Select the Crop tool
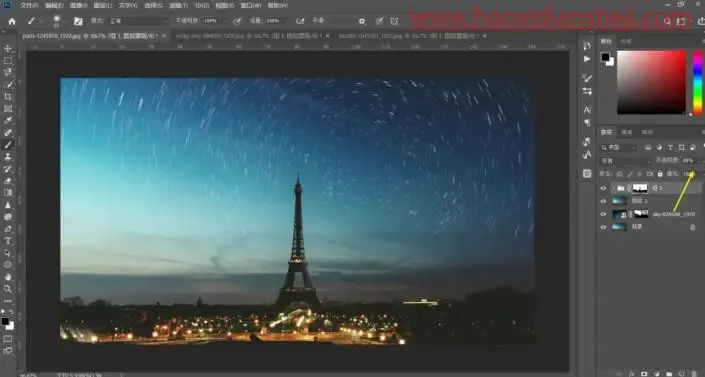Viewport: 705px width, 377px height. click(x=8, y=97)
